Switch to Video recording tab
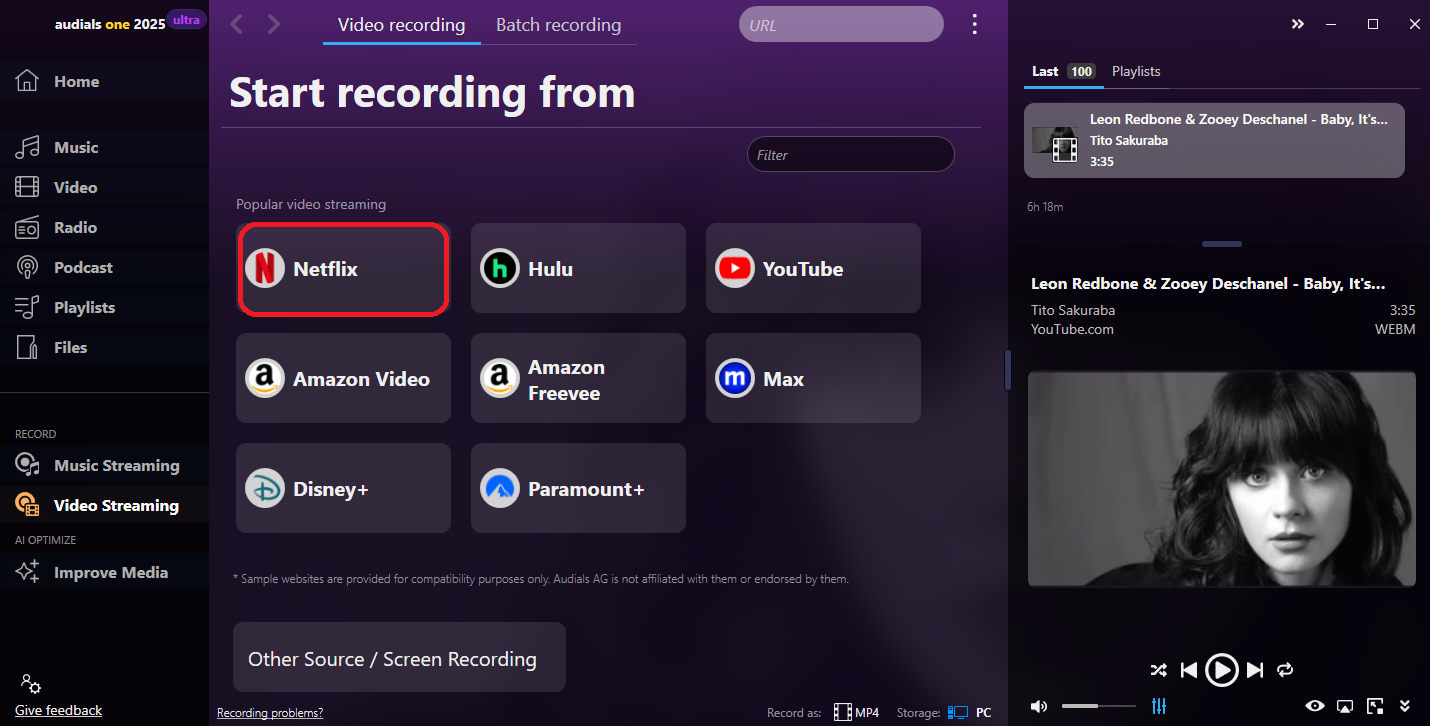Screen dimensions: 1430x726 (401, 25)
